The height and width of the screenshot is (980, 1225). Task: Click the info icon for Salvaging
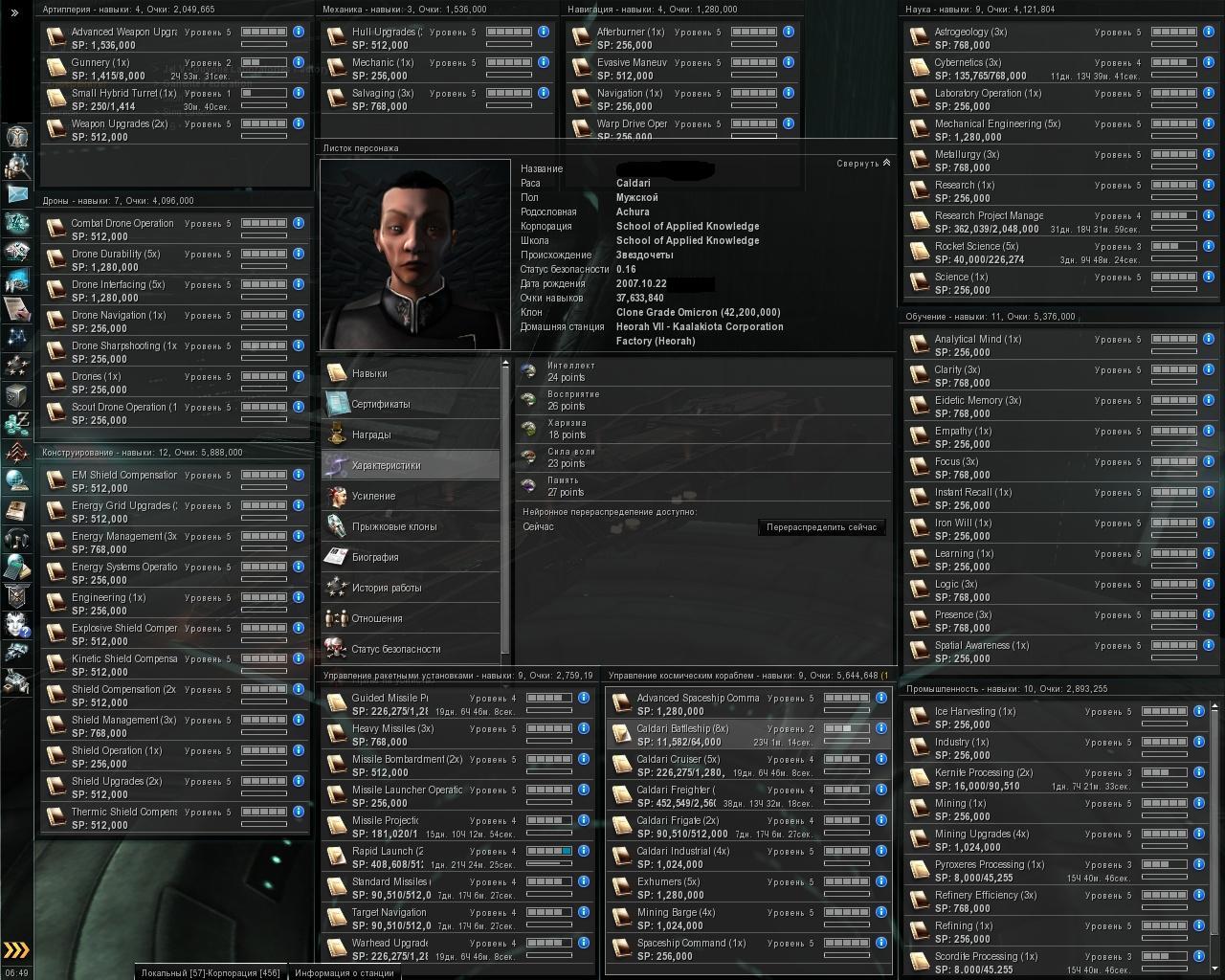tap(544, 93)
